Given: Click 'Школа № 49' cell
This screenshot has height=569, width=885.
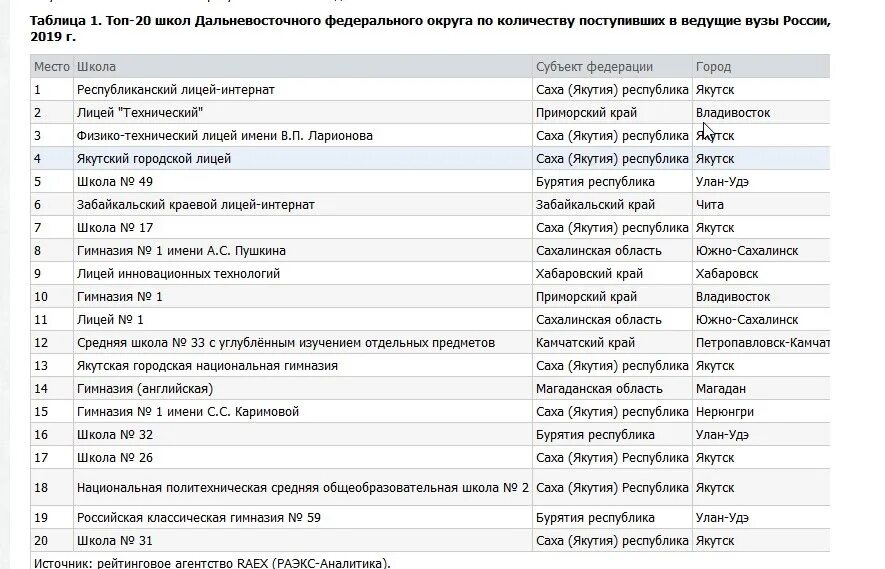Looking at the screenshot, I should pos(115,182).
